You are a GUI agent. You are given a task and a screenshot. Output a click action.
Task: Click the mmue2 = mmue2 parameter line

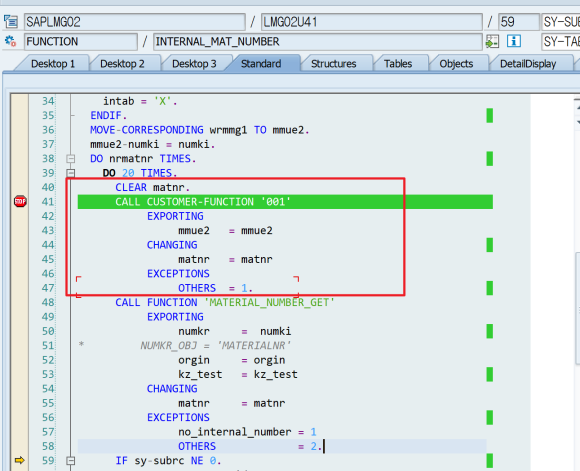tap(225, 231)
